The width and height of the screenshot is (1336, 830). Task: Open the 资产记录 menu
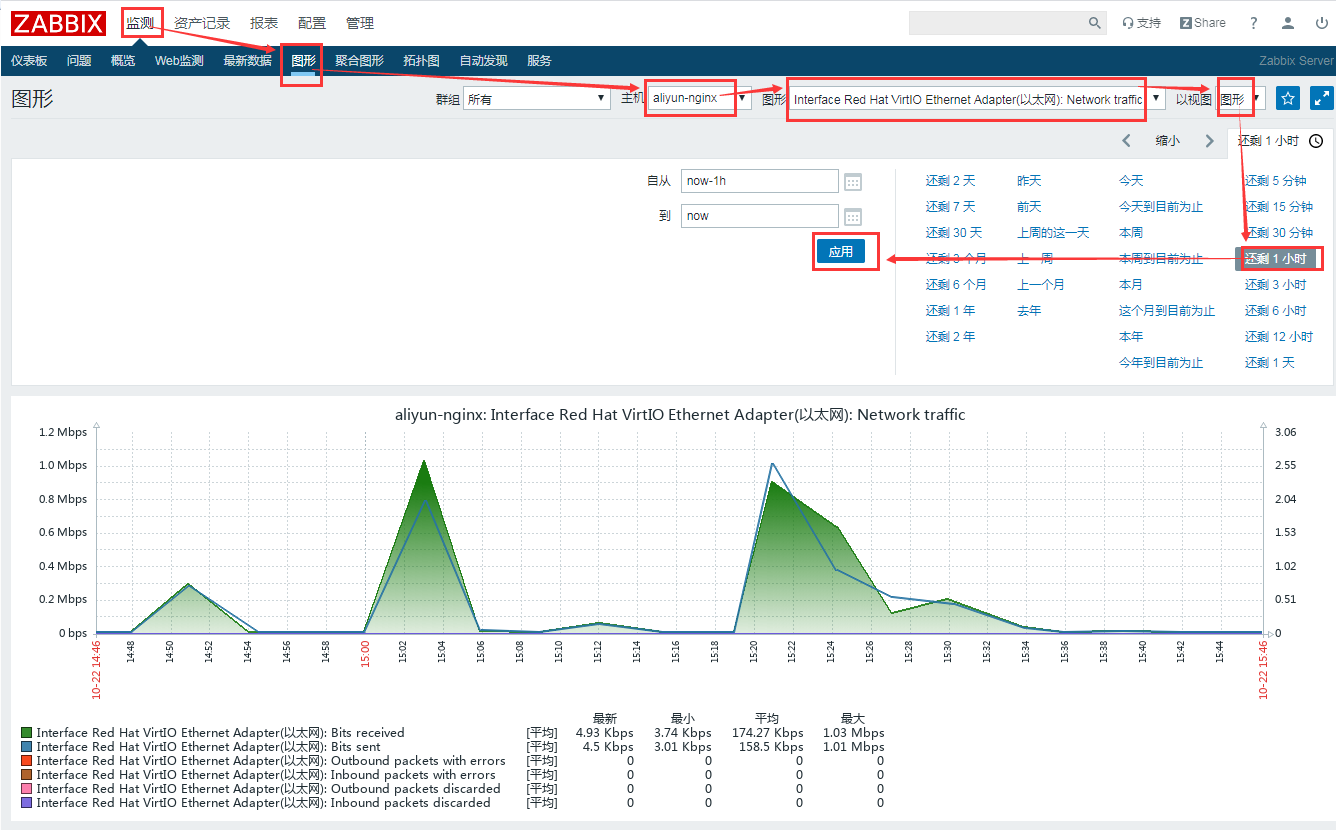click(202, 23)
